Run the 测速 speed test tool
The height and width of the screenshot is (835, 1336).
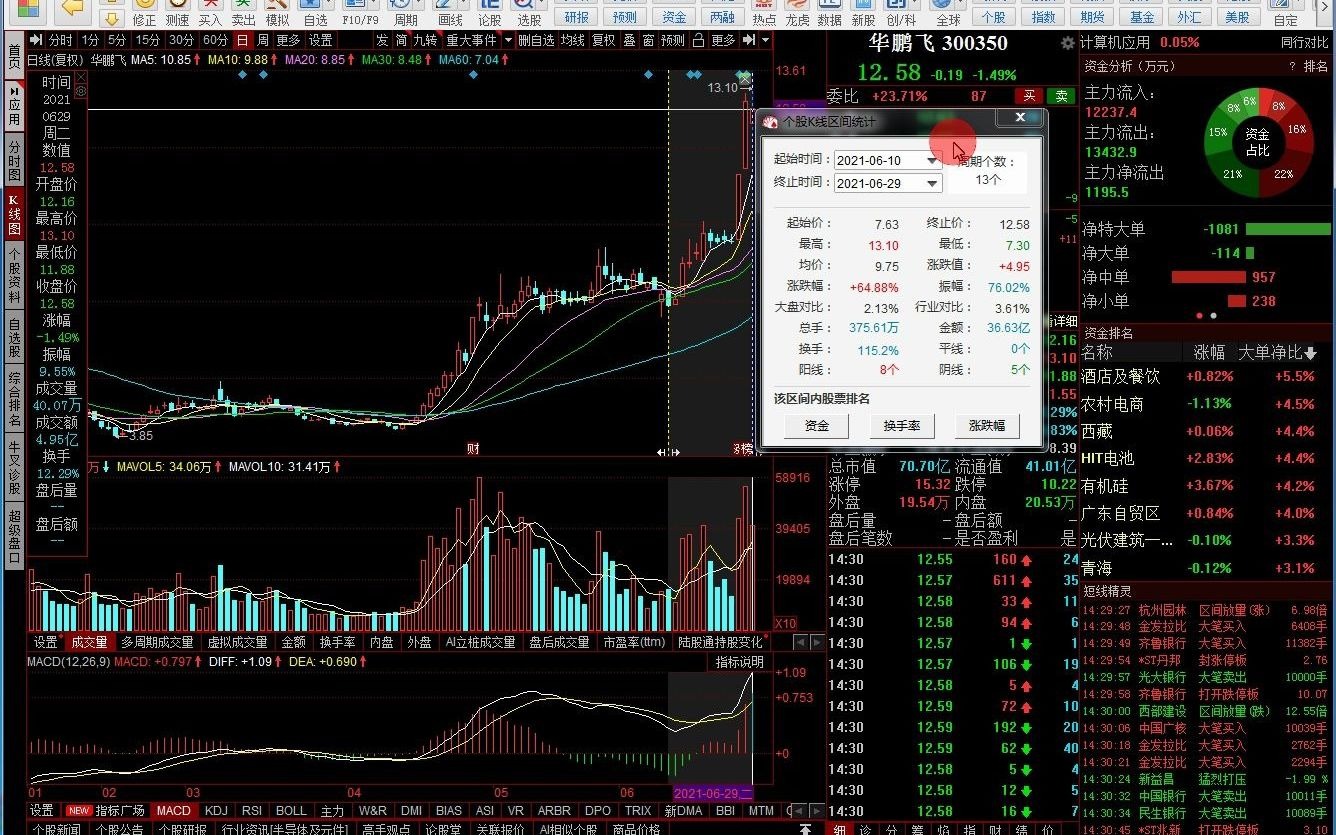pos(177,12)
